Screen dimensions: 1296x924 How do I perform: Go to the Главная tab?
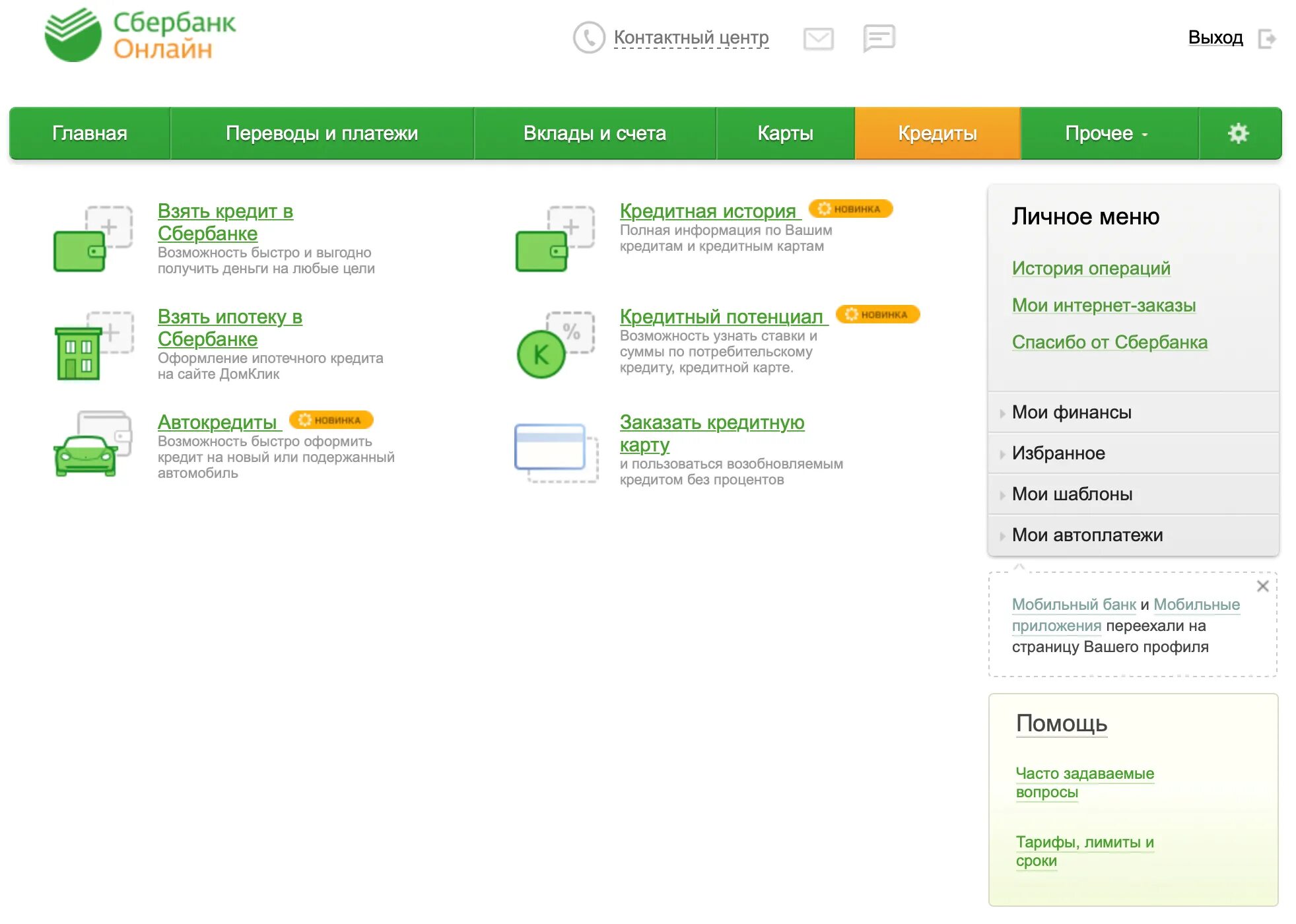tap(90, 133)
